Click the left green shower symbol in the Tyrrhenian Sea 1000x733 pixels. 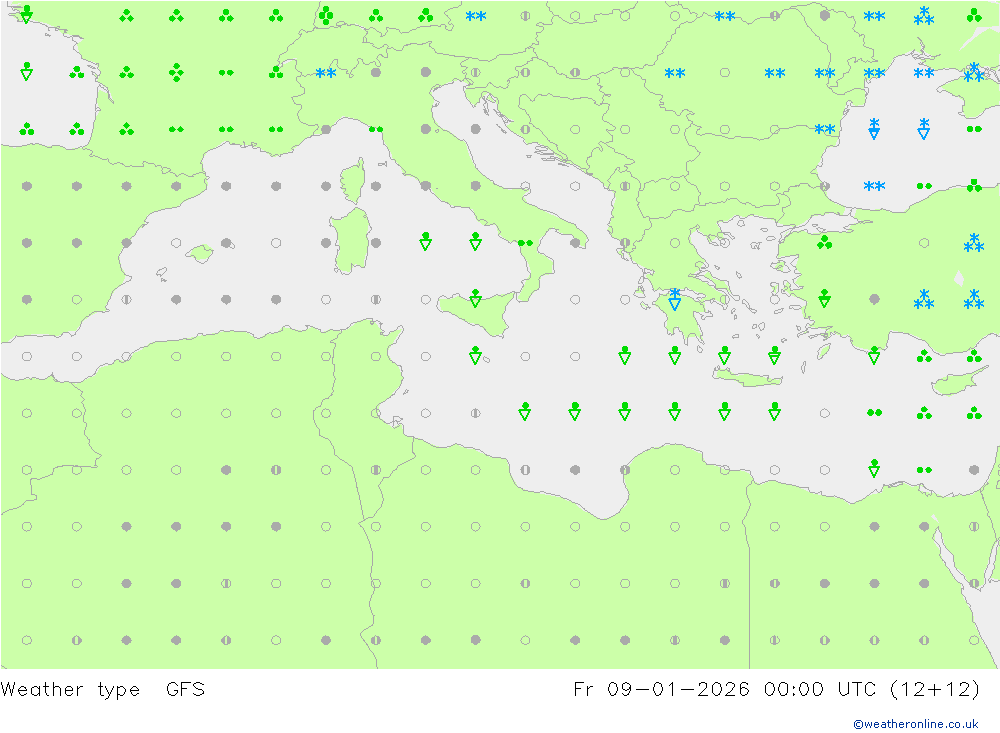[x=425, y=241]
